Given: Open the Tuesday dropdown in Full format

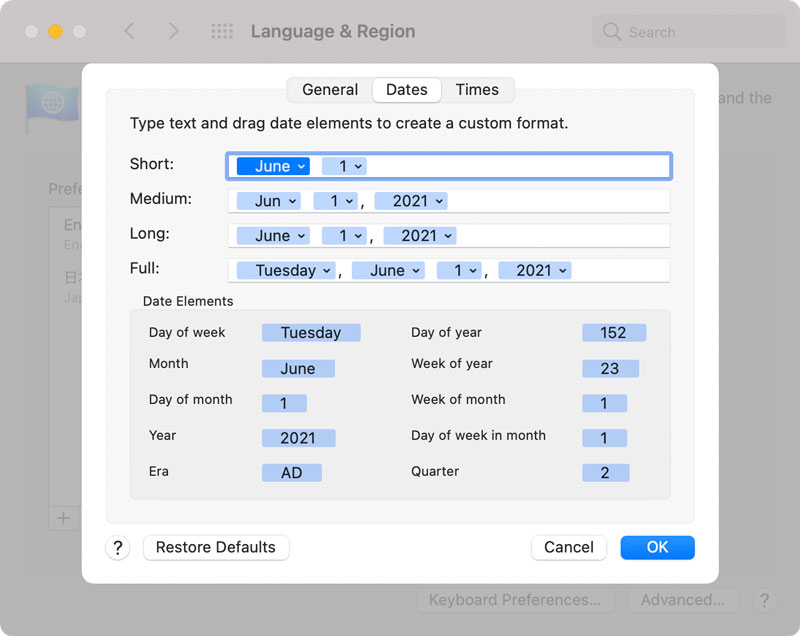Looking at the screenshot, I should tap(286, 270).
